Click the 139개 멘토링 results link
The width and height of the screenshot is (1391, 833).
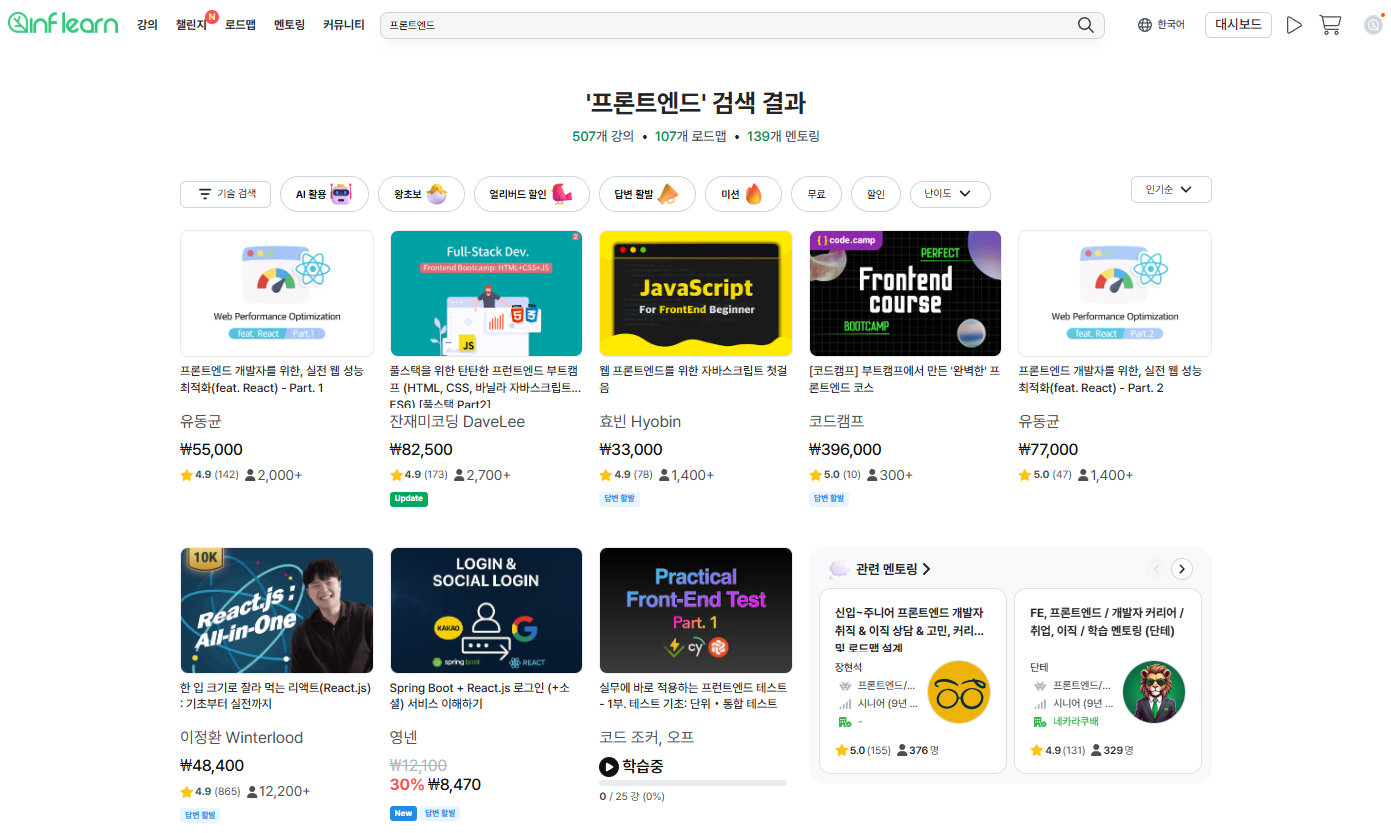point(783,136)
